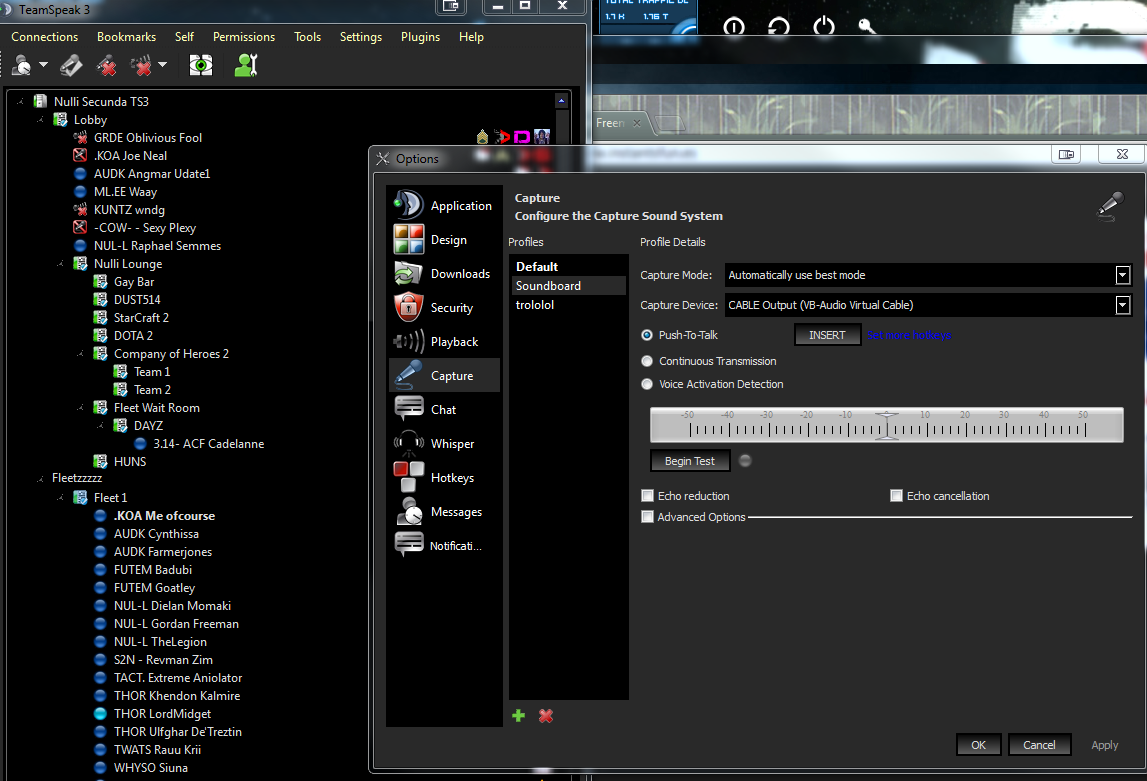This screenshot has height=781, width=1147.
Task: Collapse Company of Heroes 2 channel
Action: click(x=80, y=354)
